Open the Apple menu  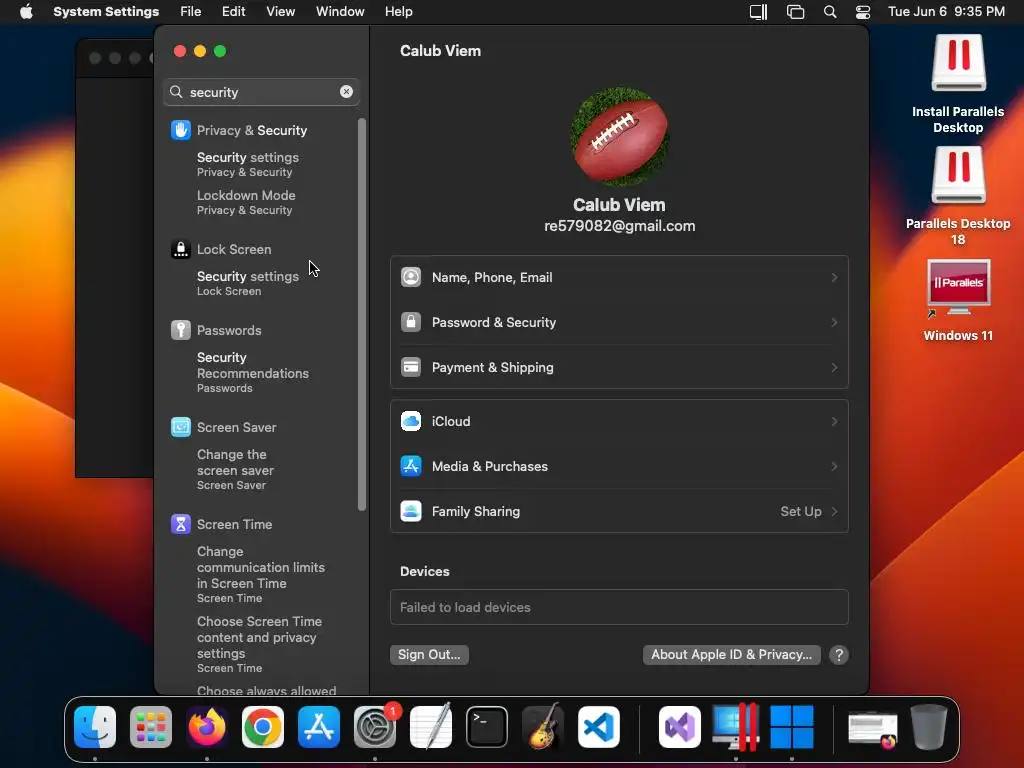click(x=26, y=12)
